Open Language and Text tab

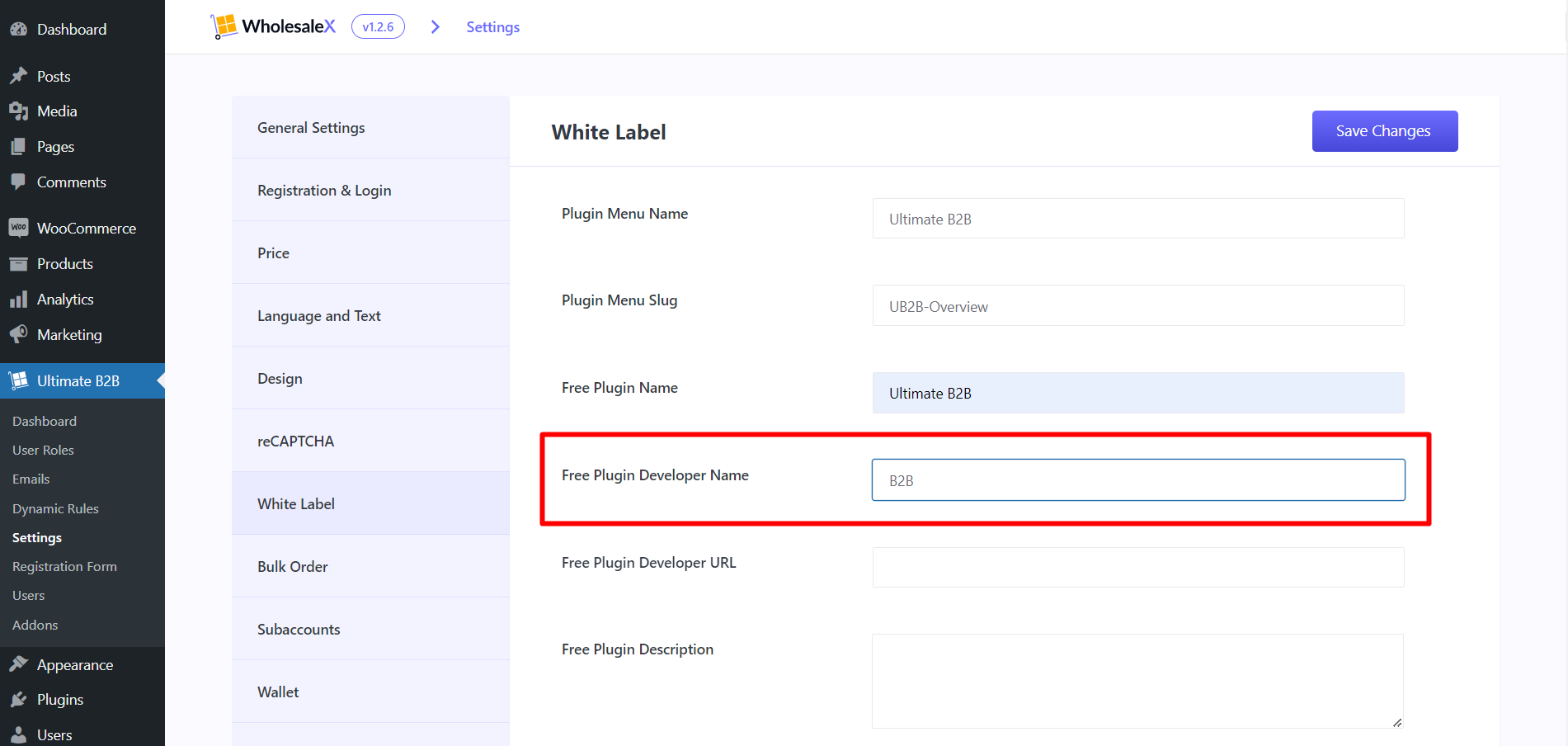click(370, 316)
